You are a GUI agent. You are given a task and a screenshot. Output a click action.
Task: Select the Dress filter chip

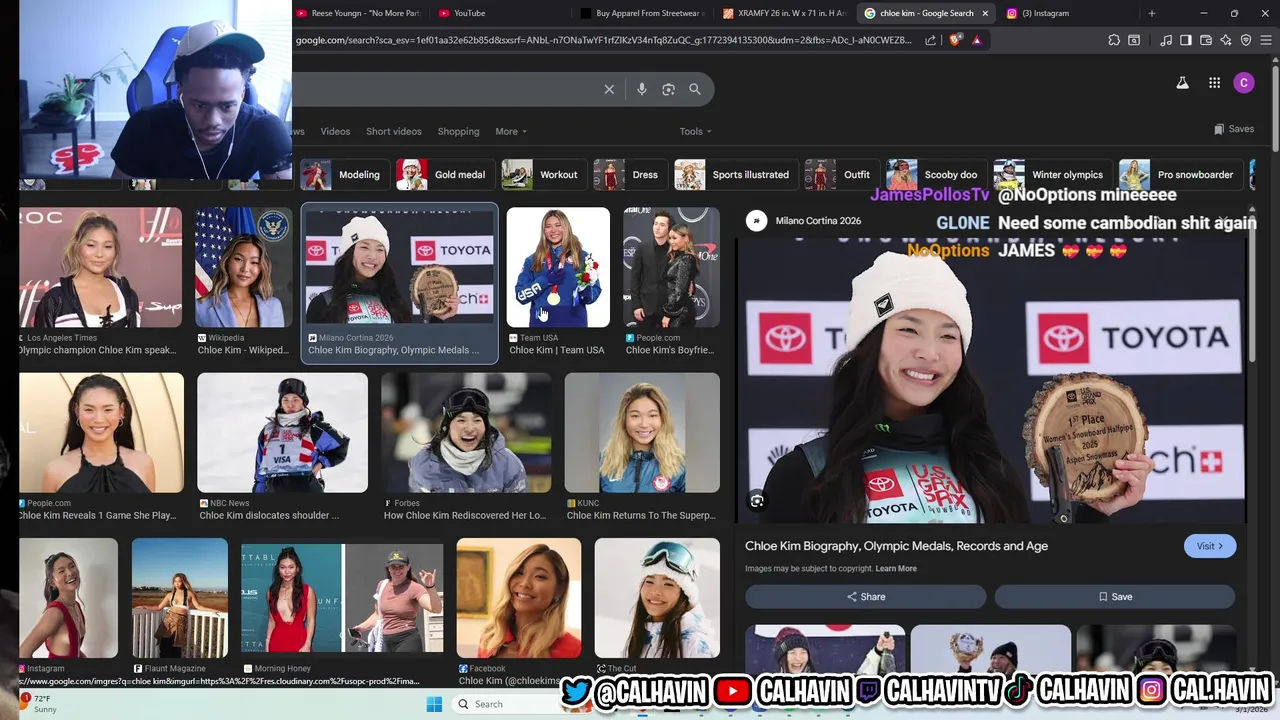click(x=629, y=174)
